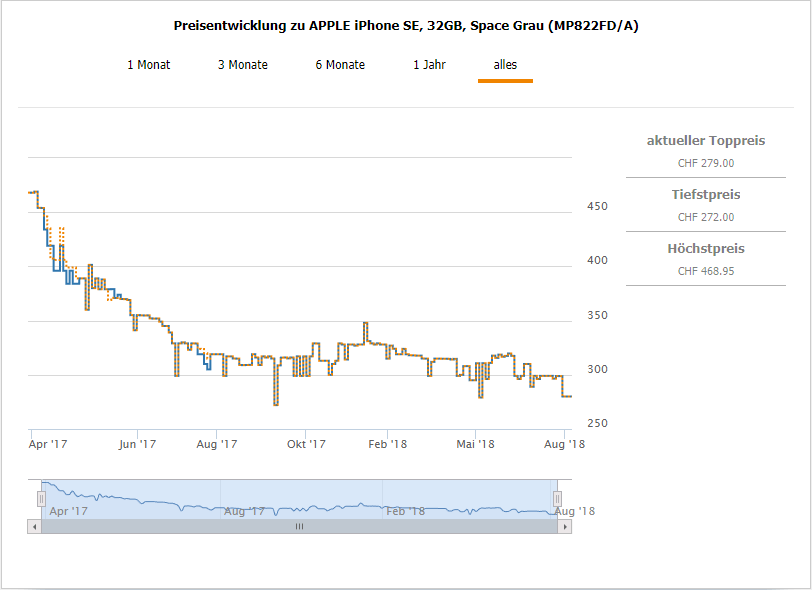Viewport: 812px width, 590px height.
Task: Click the CHF 279.00 current top price
Action: [706, 163]
